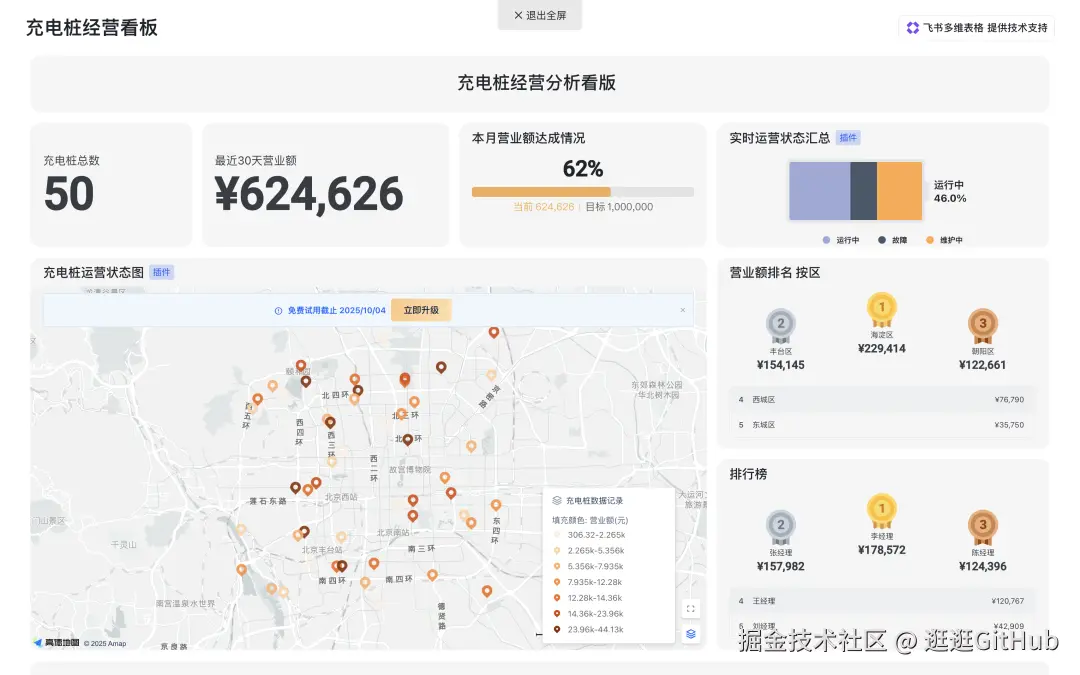Click the map fullscreen expand icon
1080x675 pixels.
coord(690,608)
